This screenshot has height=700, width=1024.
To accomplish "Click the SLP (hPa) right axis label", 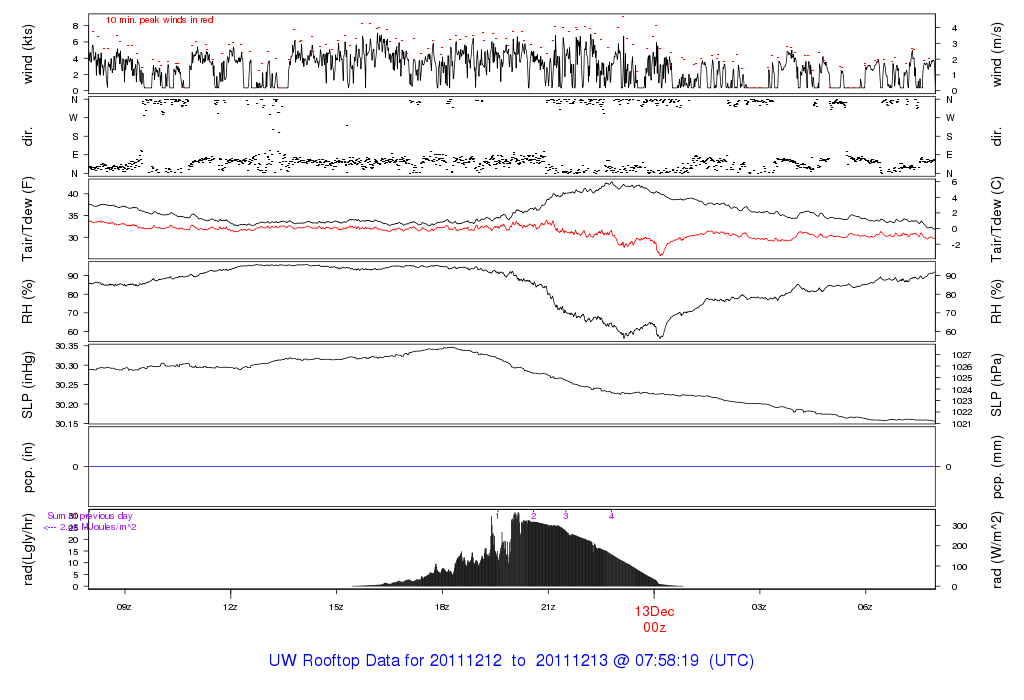I will point(997,383).
